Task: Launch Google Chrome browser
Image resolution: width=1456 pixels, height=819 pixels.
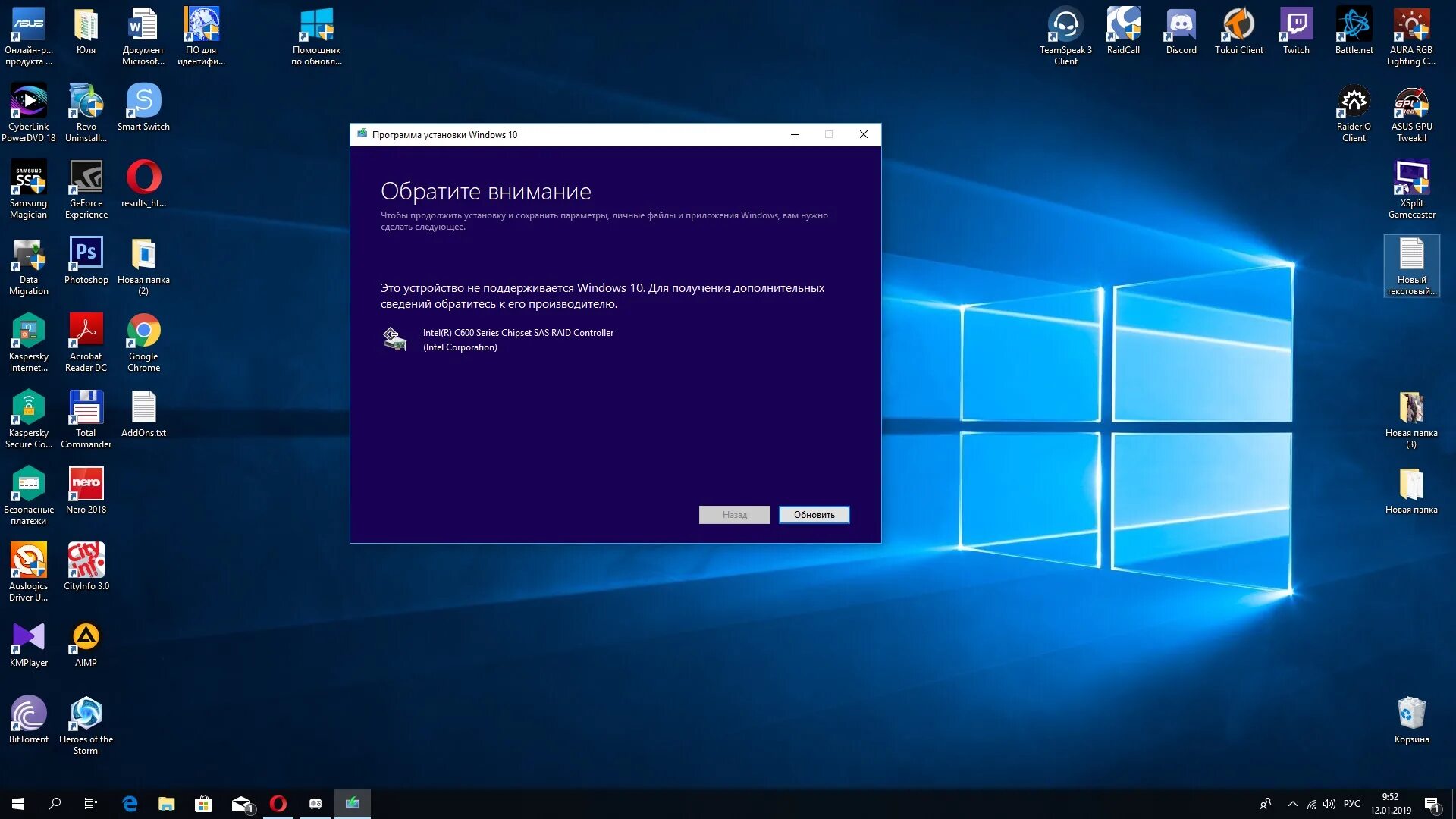Action: [x=144, y=343]
